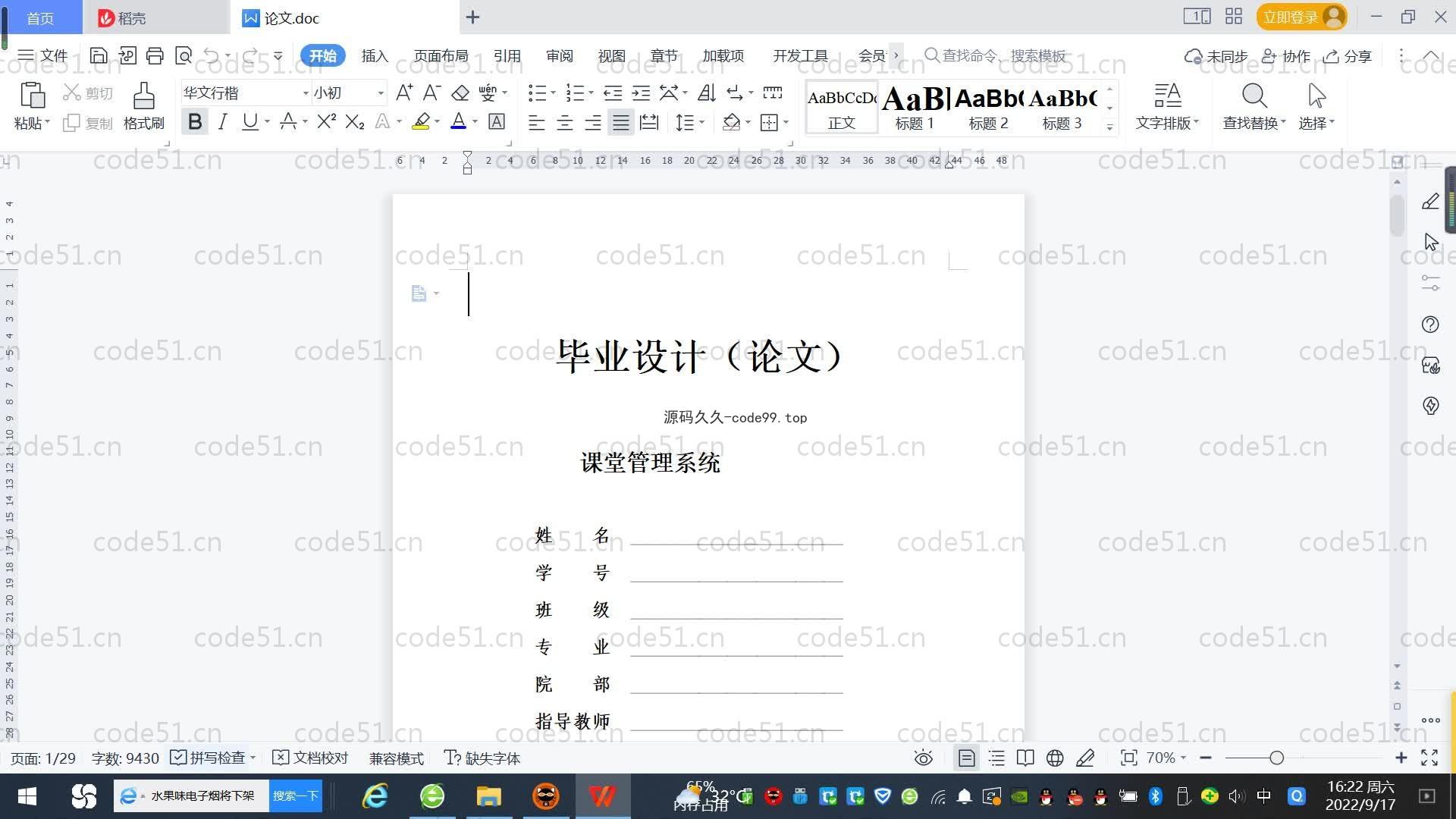Click the Save document icon
The height and width of the screenshot is (819, 1456).
pos(98,55)
